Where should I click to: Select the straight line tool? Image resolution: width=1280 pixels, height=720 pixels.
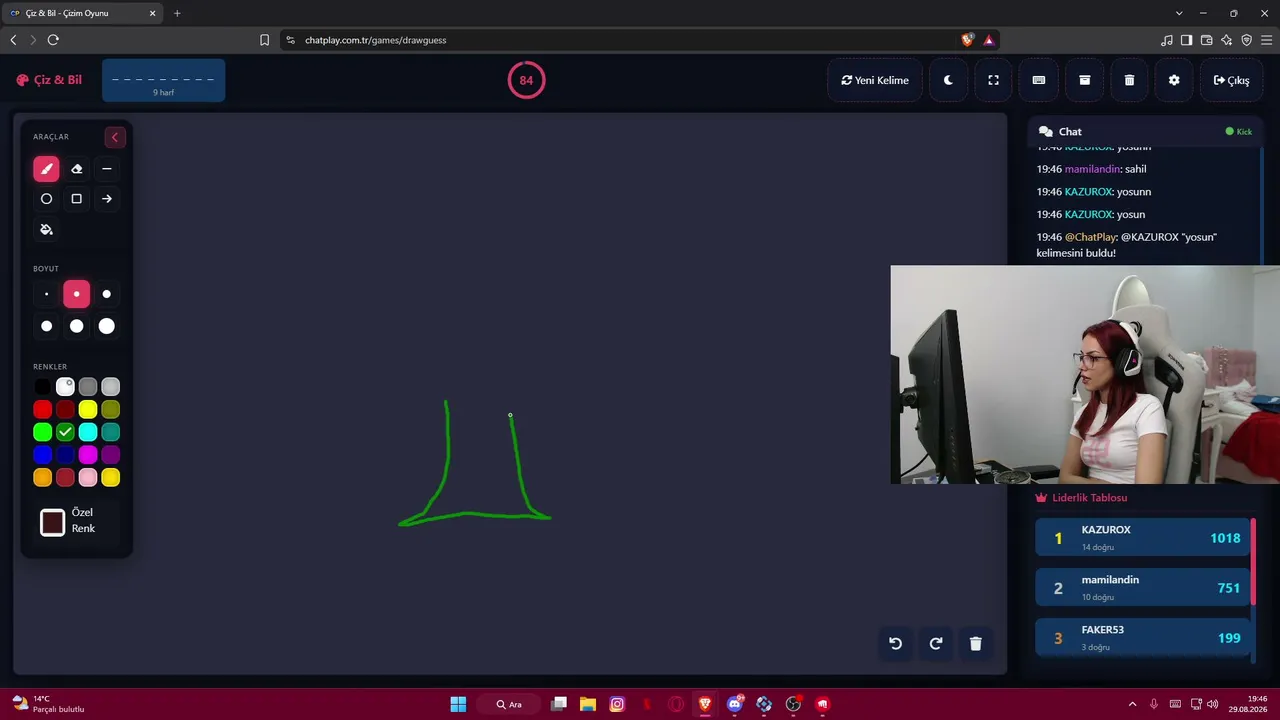[107, 169]
